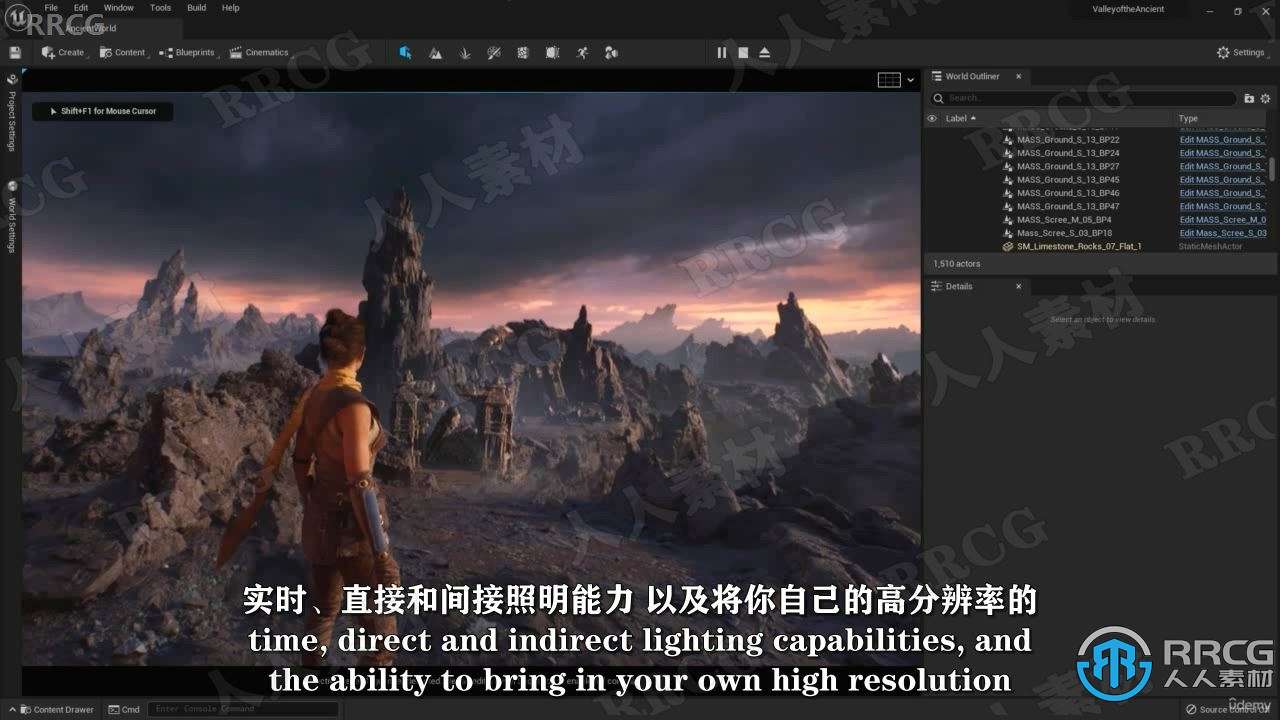
Task: Close the Details panel tab
Action: coord(1019,286)
